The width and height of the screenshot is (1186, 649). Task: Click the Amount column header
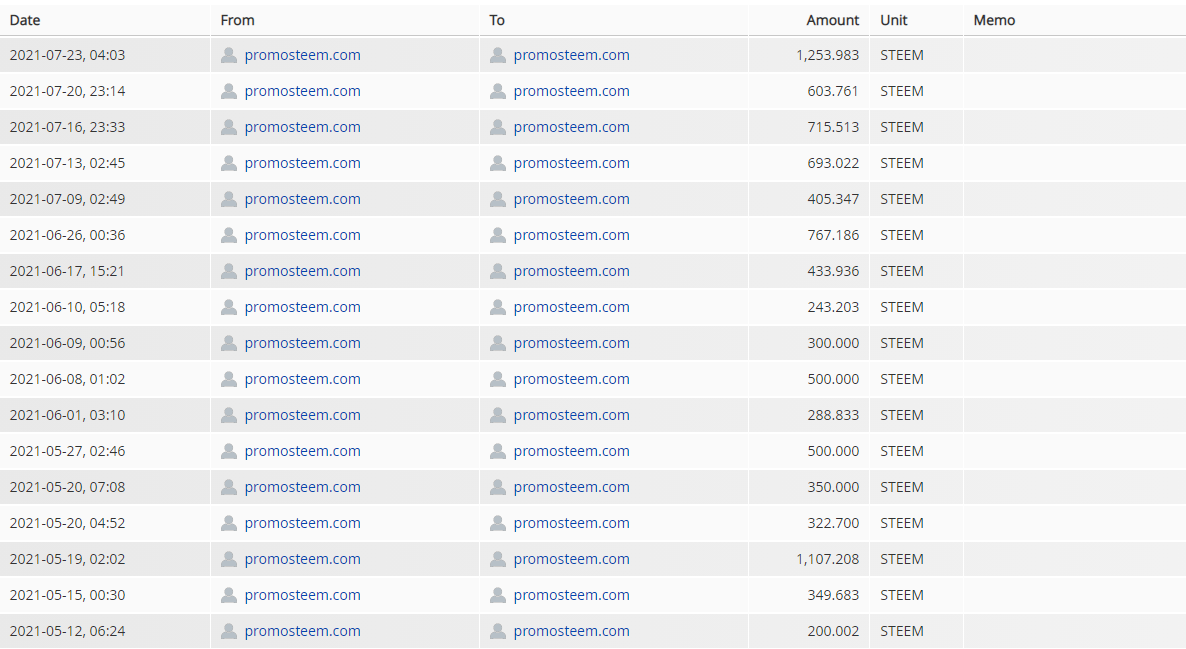pyautogui.click(x=833, y=20)
